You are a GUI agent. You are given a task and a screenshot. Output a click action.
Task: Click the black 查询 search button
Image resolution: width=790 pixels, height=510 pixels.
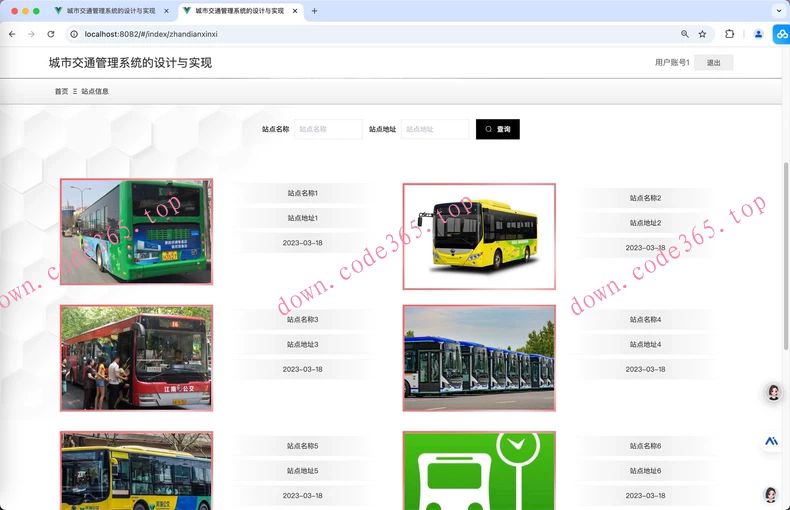[x=498, y=129]
